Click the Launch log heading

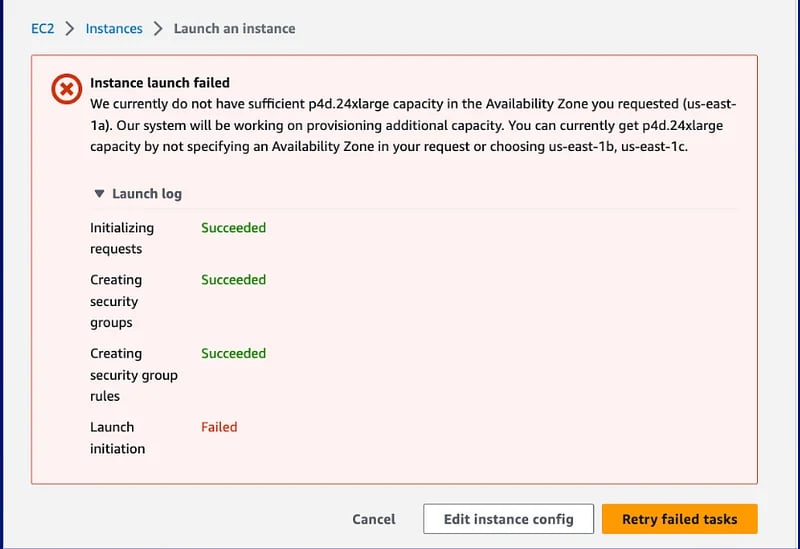pyautogui.click(x=147, y=194)
